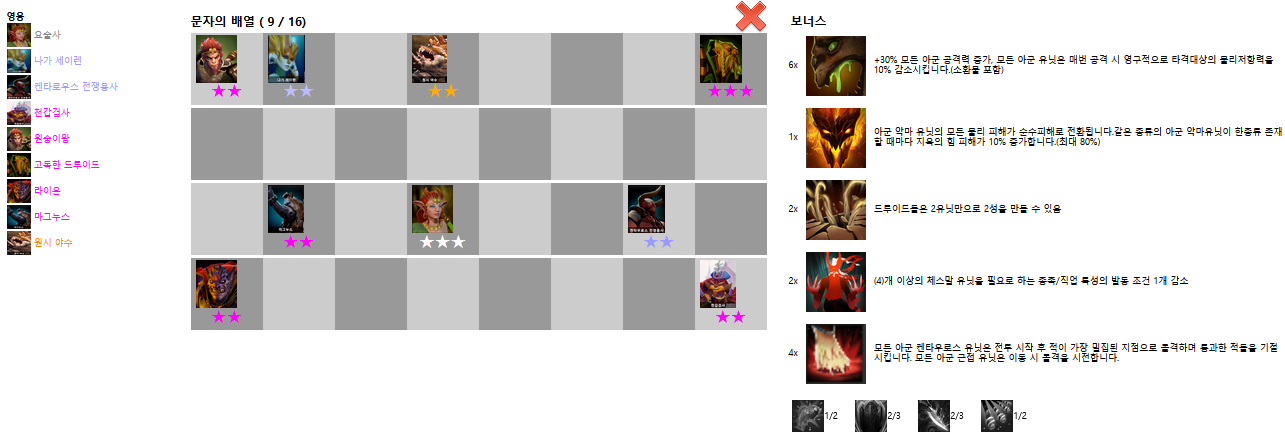Click the grey blade synergy icon marked 2/3
This screenshot has height=433, width=1285.
click(x=933, y=415)
